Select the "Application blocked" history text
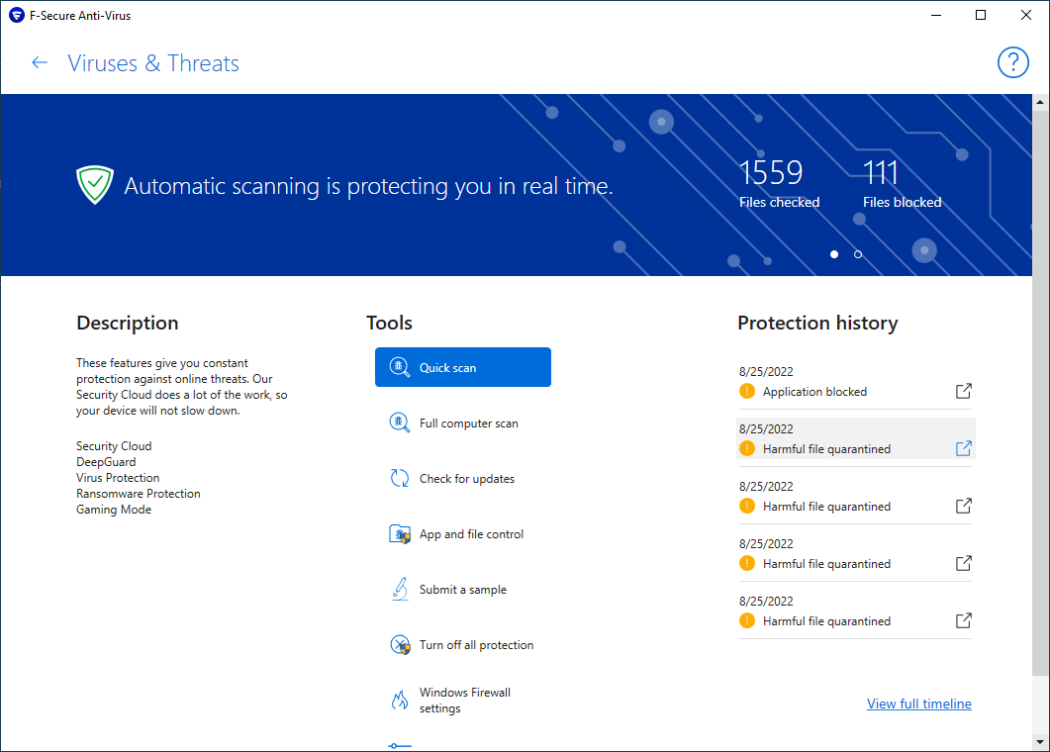1050x752 pixels. point(814,392)
